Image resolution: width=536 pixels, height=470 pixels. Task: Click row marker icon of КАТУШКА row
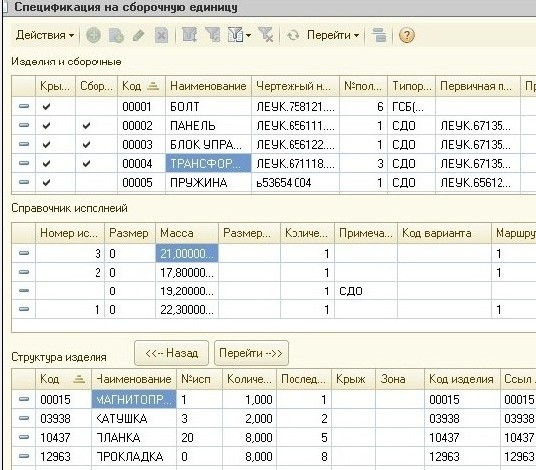(24, 418)
